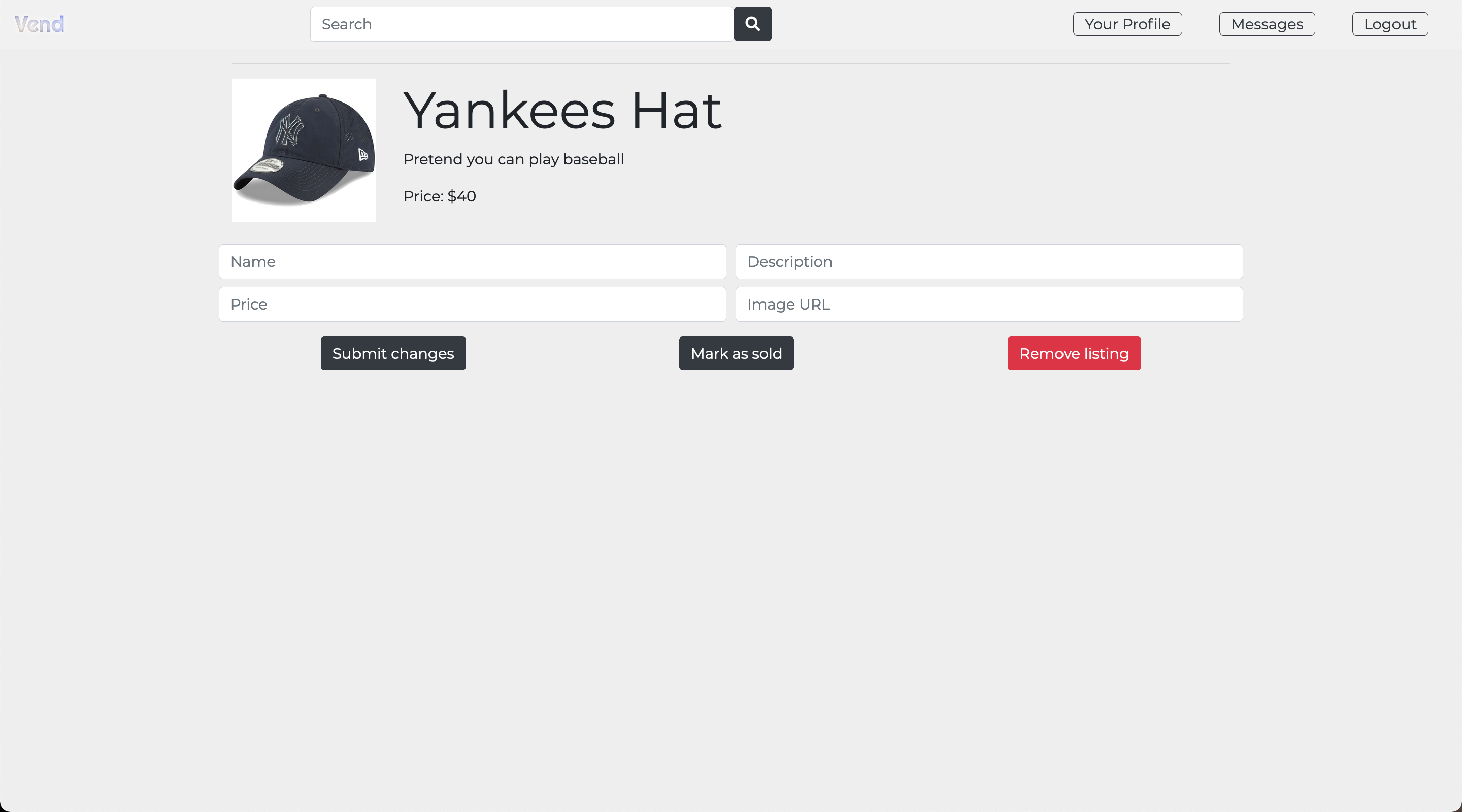Screen dimensions: 1462x812
Task: Open Your Profile page
Action: [1126, 24]
